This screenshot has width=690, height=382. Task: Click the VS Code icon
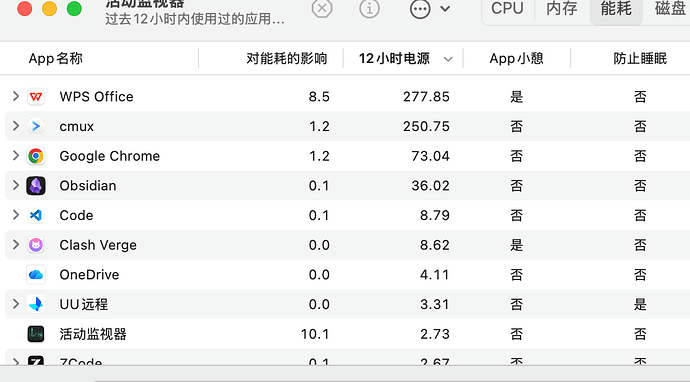coord(36,215)
